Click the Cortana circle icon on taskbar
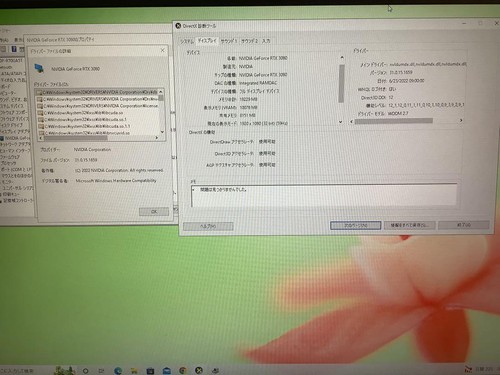The height and width of the screenshot is (375, 500). pos(86,371)
